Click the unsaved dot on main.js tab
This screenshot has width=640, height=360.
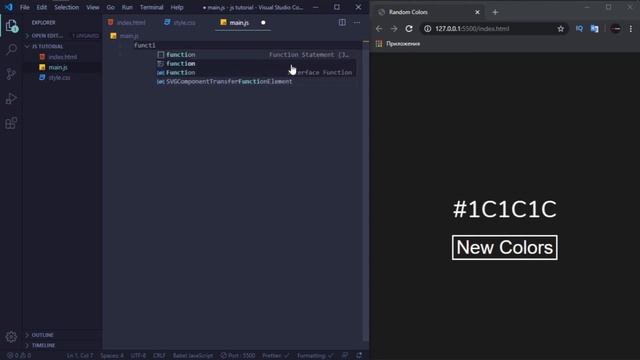point(263,22)
